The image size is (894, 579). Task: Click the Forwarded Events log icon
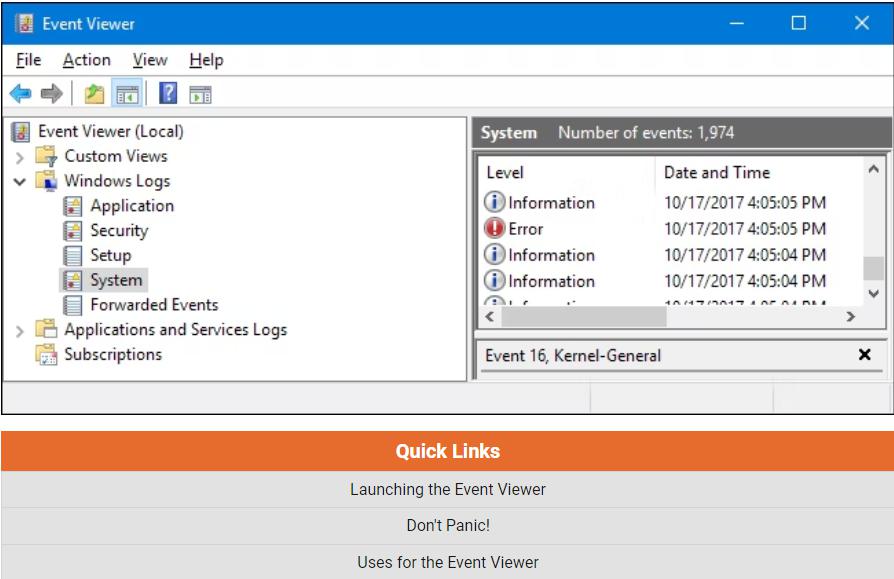[x=72, y=305]
